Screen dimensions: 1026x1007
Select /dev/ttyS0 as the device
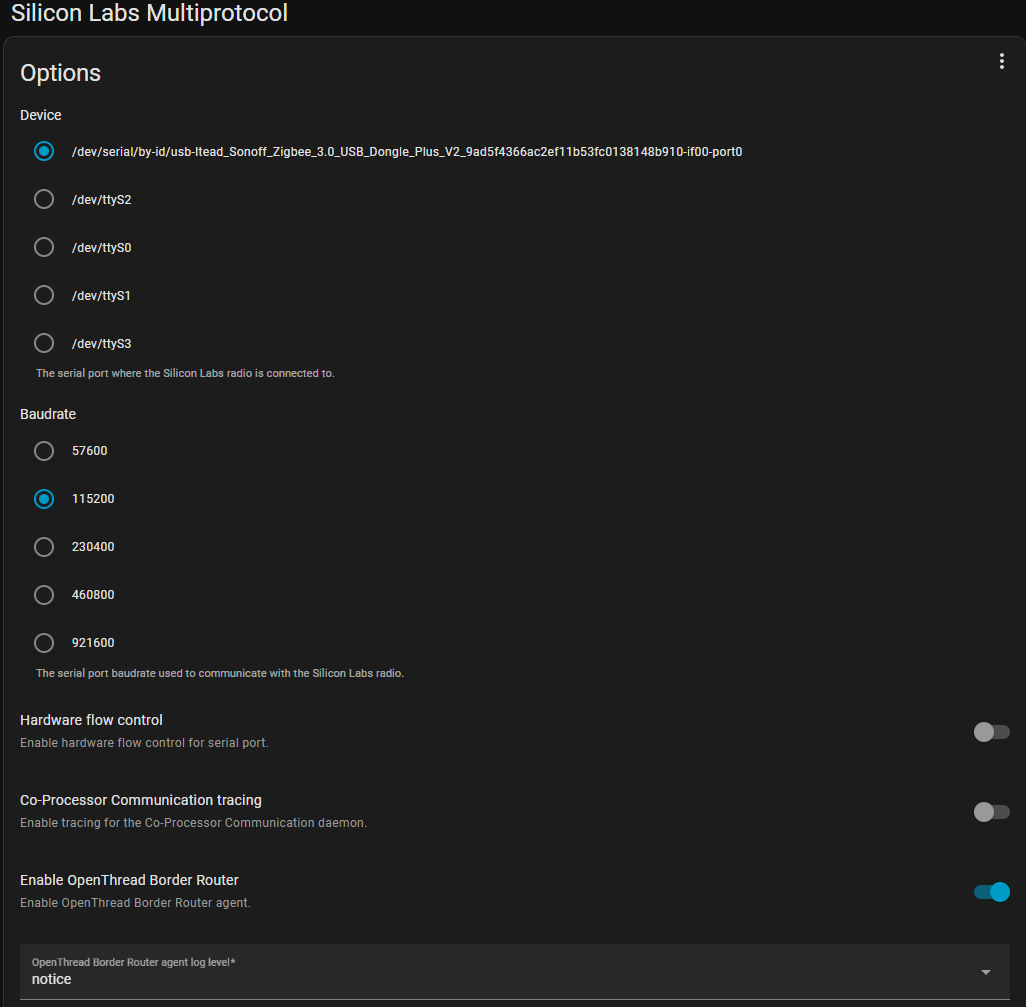[44, 247]
